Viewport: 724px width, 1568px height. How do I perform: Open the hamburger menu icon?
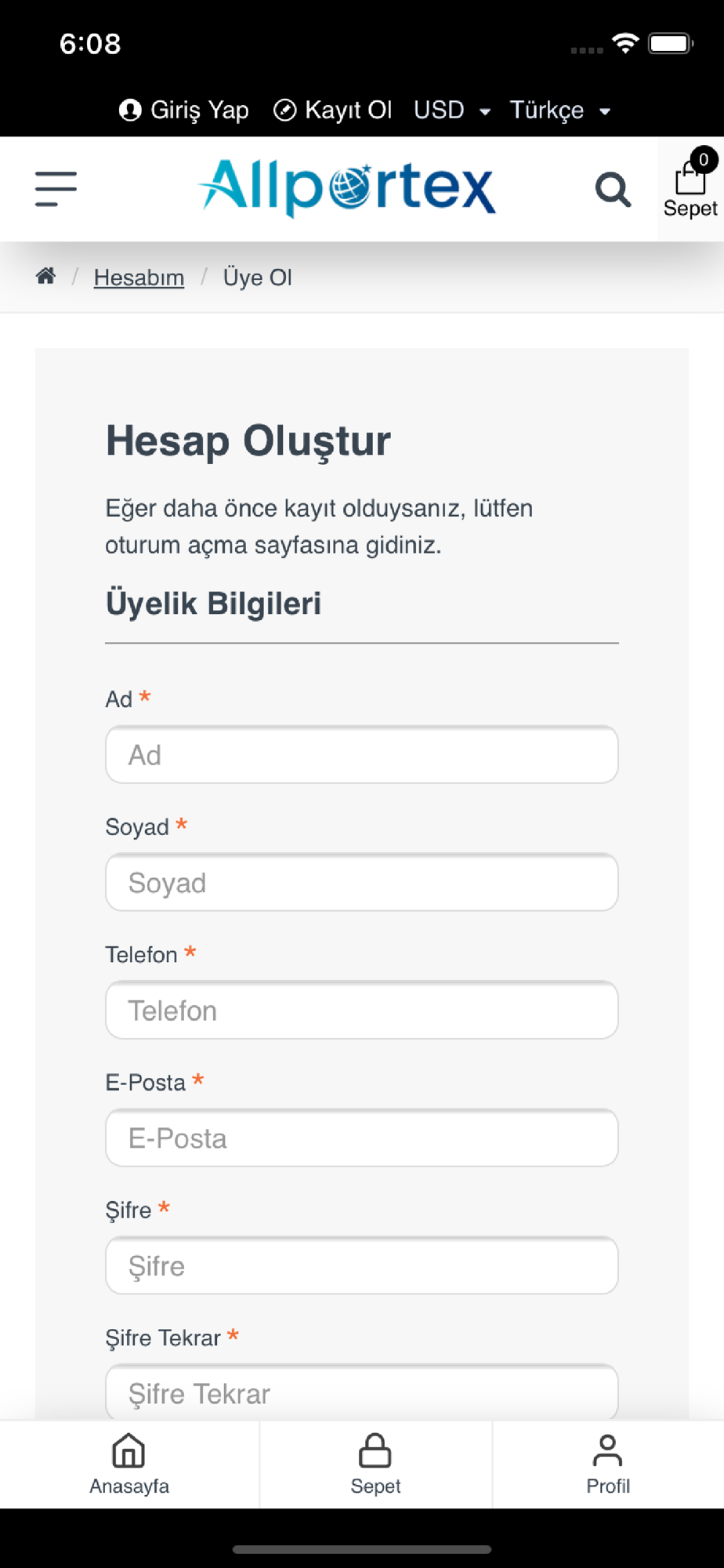coord(56,189)
